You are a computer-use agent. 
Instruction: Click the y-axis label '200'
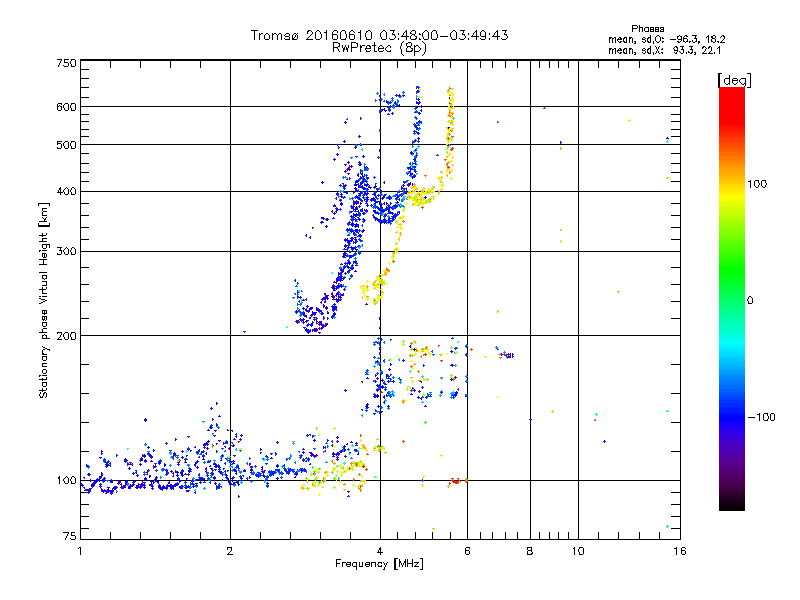coord(66,336)
